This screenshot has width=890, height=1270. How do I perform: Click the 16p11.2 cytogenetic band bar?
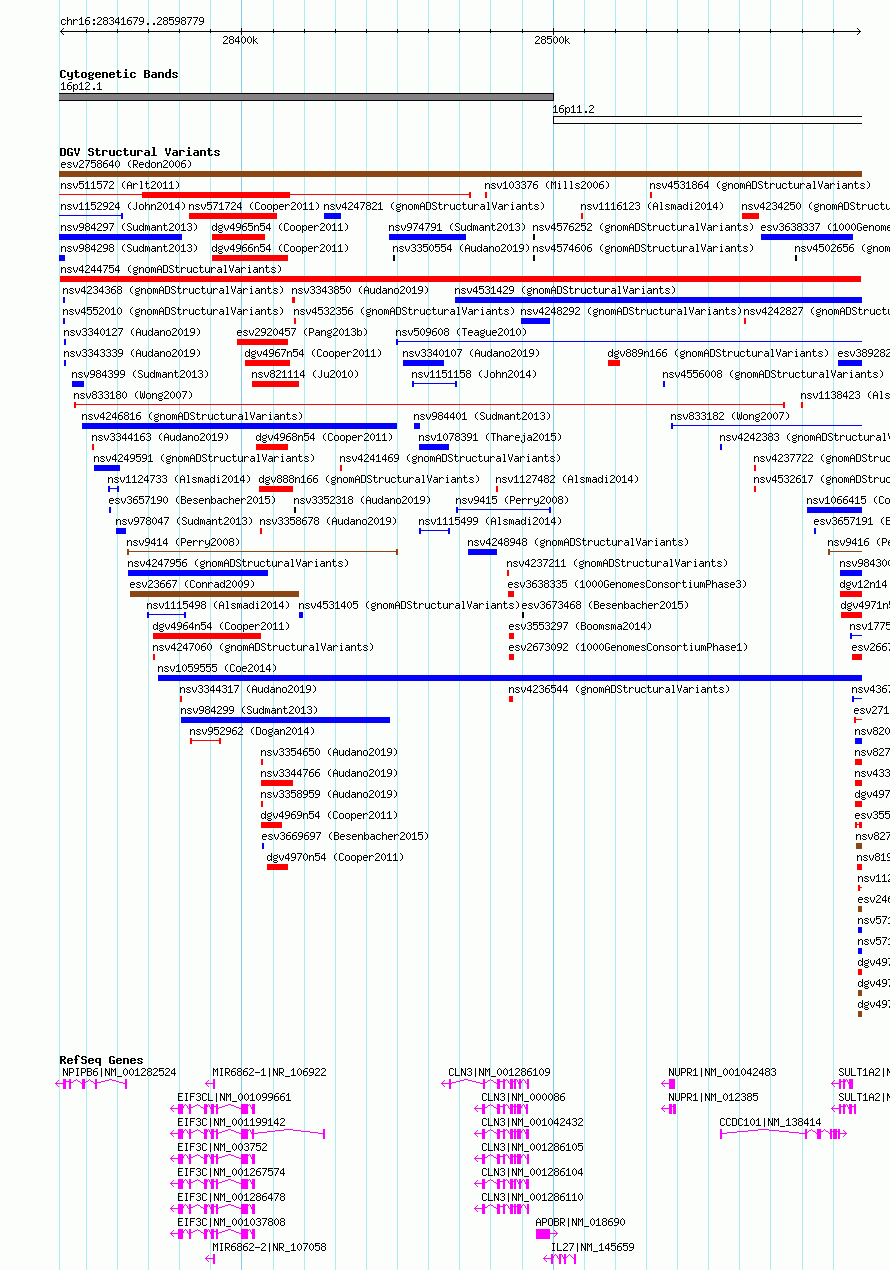click(x=707, y=120)
